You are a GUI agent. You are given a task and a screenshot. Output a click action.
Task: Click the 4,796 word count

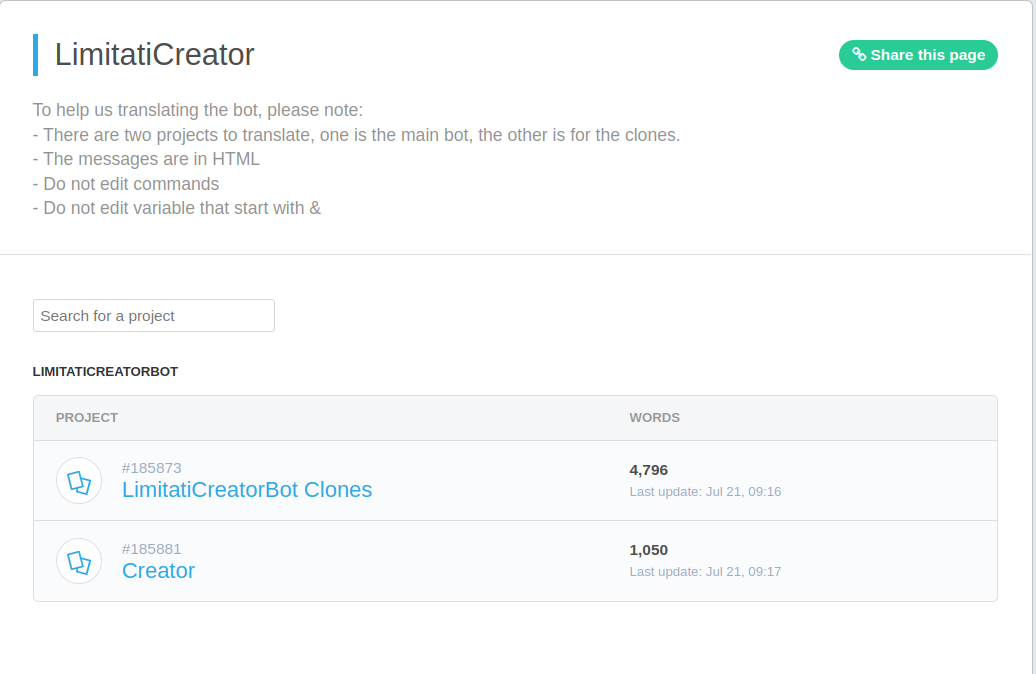pyautogui.click(x=649, y=470)
